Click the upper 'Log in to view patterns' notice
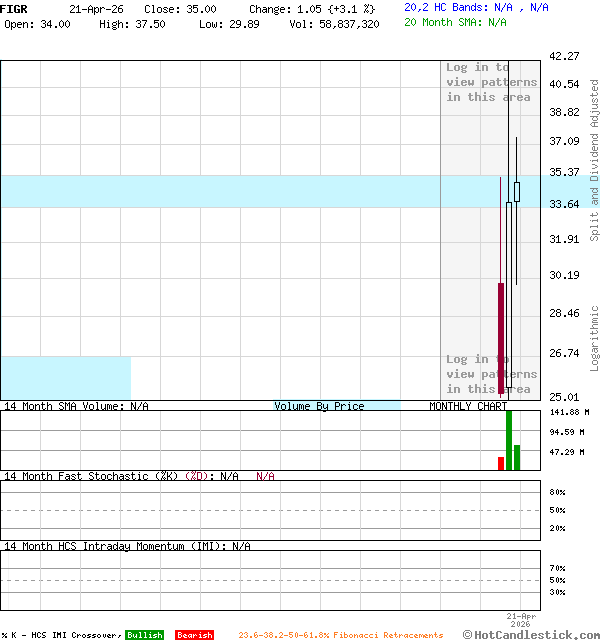This screenshot has width=600, height=640. (491, 83)
